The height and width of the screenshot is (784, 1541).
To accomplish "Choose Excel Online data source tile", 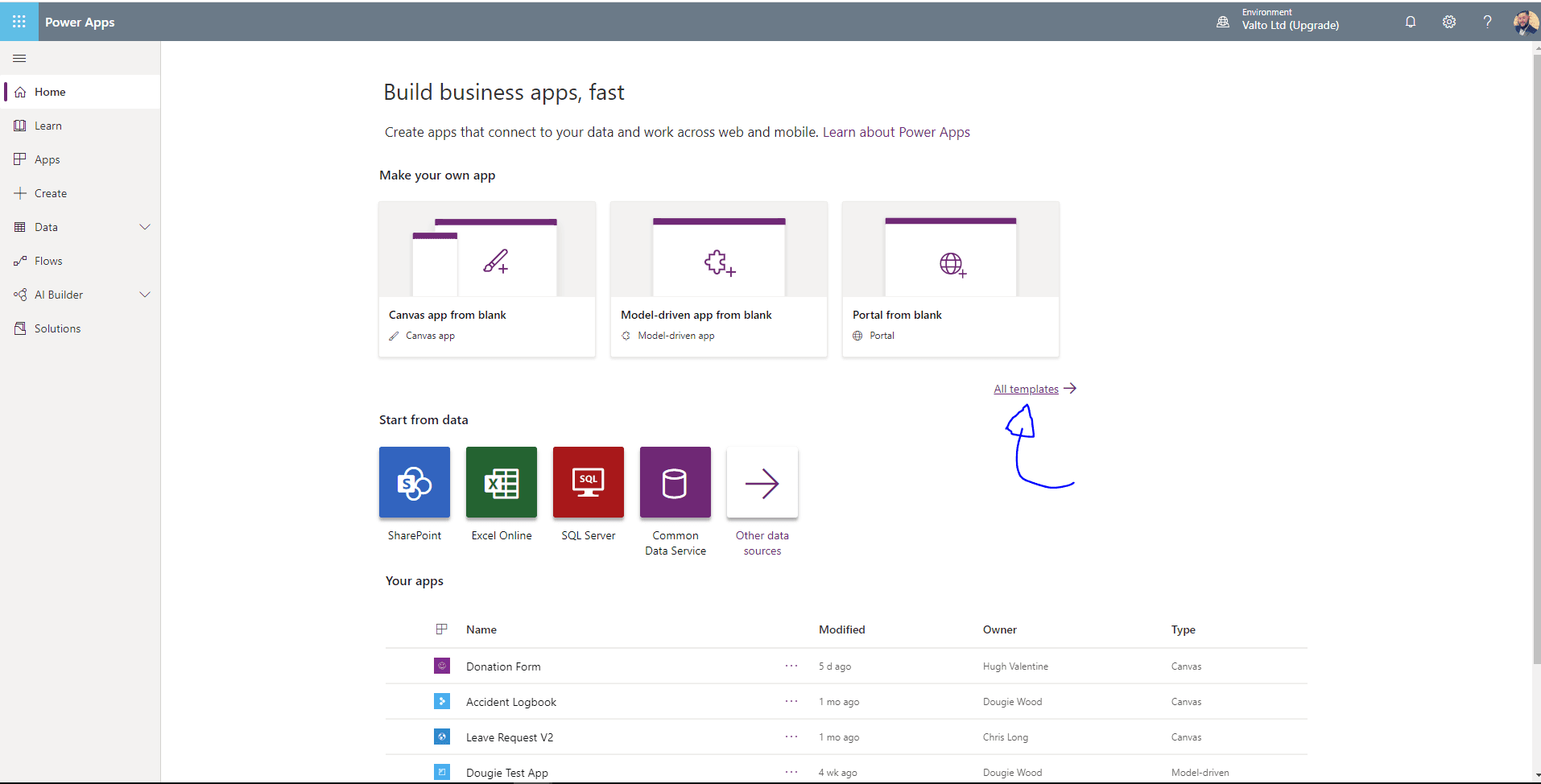I will [x=502, y=482].
